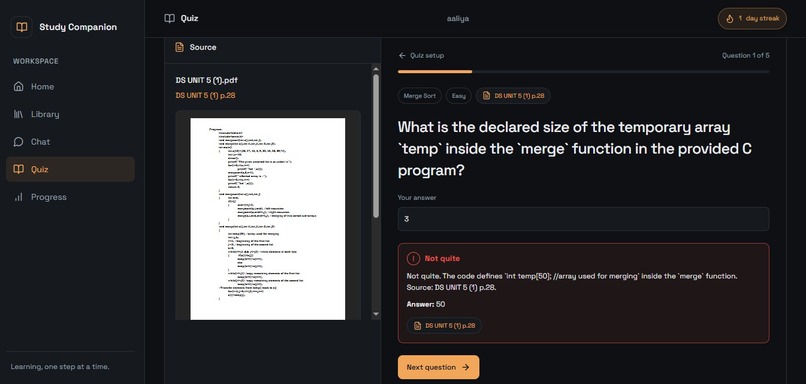
Task: Click the Your answer input field
Action: coord(583,219)
